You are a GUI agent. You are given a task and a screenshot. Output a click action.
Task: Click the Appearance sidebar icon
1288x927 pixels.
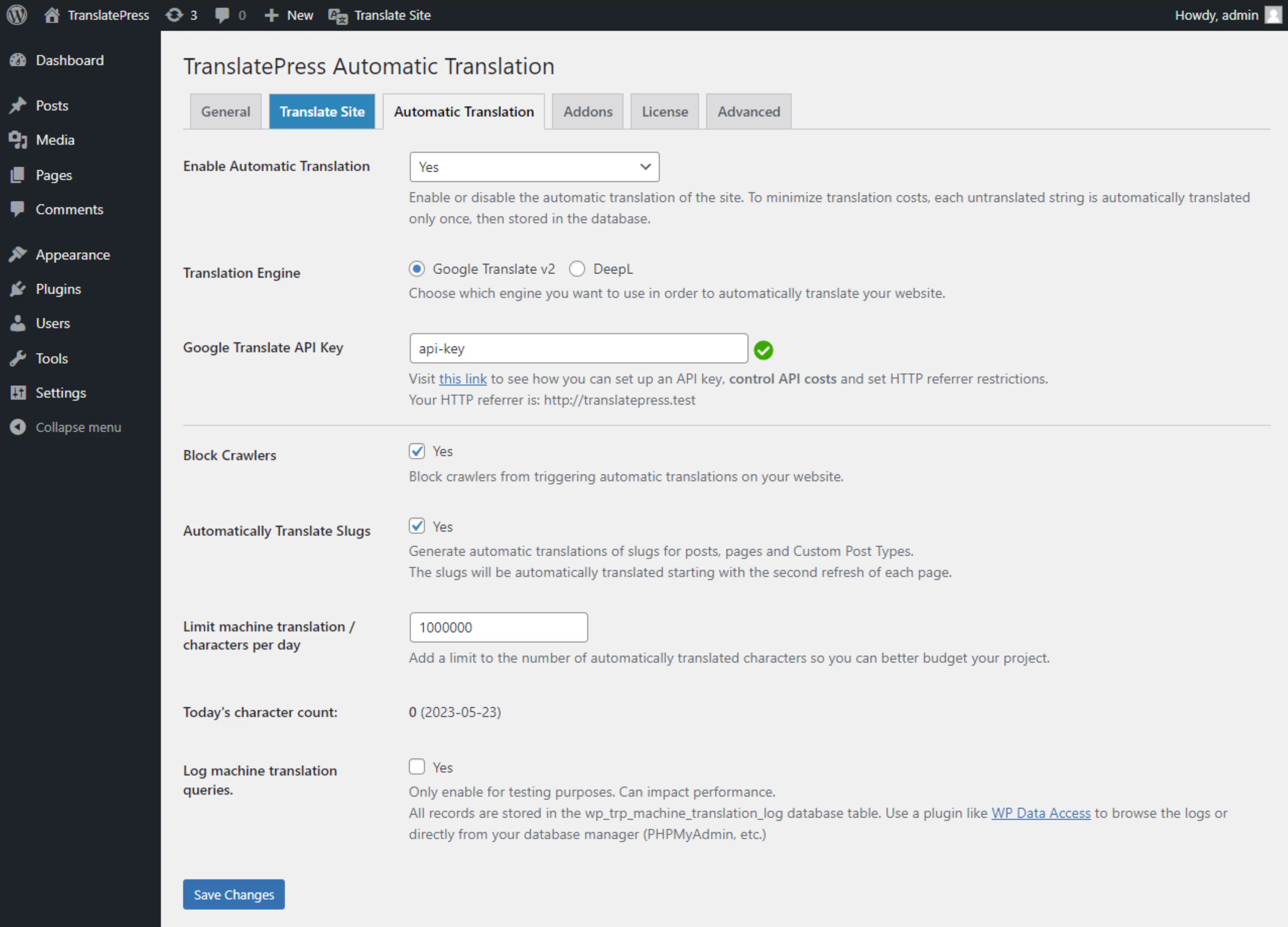(20, 254)
